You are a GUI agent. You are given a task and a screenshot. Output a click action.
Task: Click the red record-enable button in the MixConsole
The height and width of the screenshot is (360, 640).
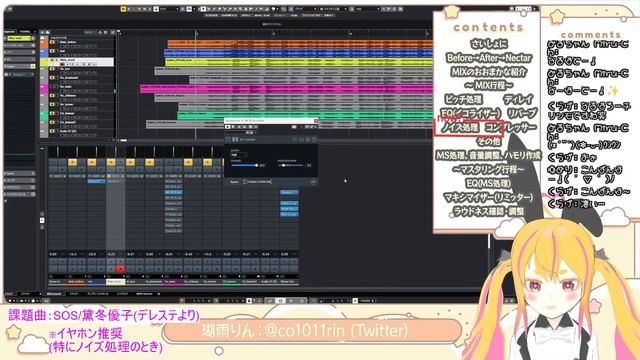pos(120,268)
